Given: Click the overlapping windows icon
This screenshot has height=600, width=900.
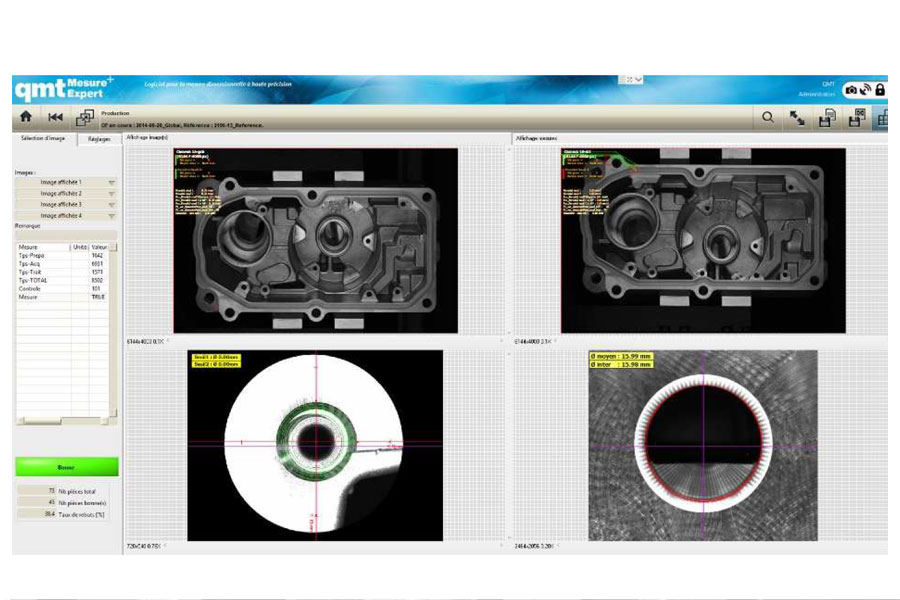Looking at the screenshot, I should (x=86, y=118).
